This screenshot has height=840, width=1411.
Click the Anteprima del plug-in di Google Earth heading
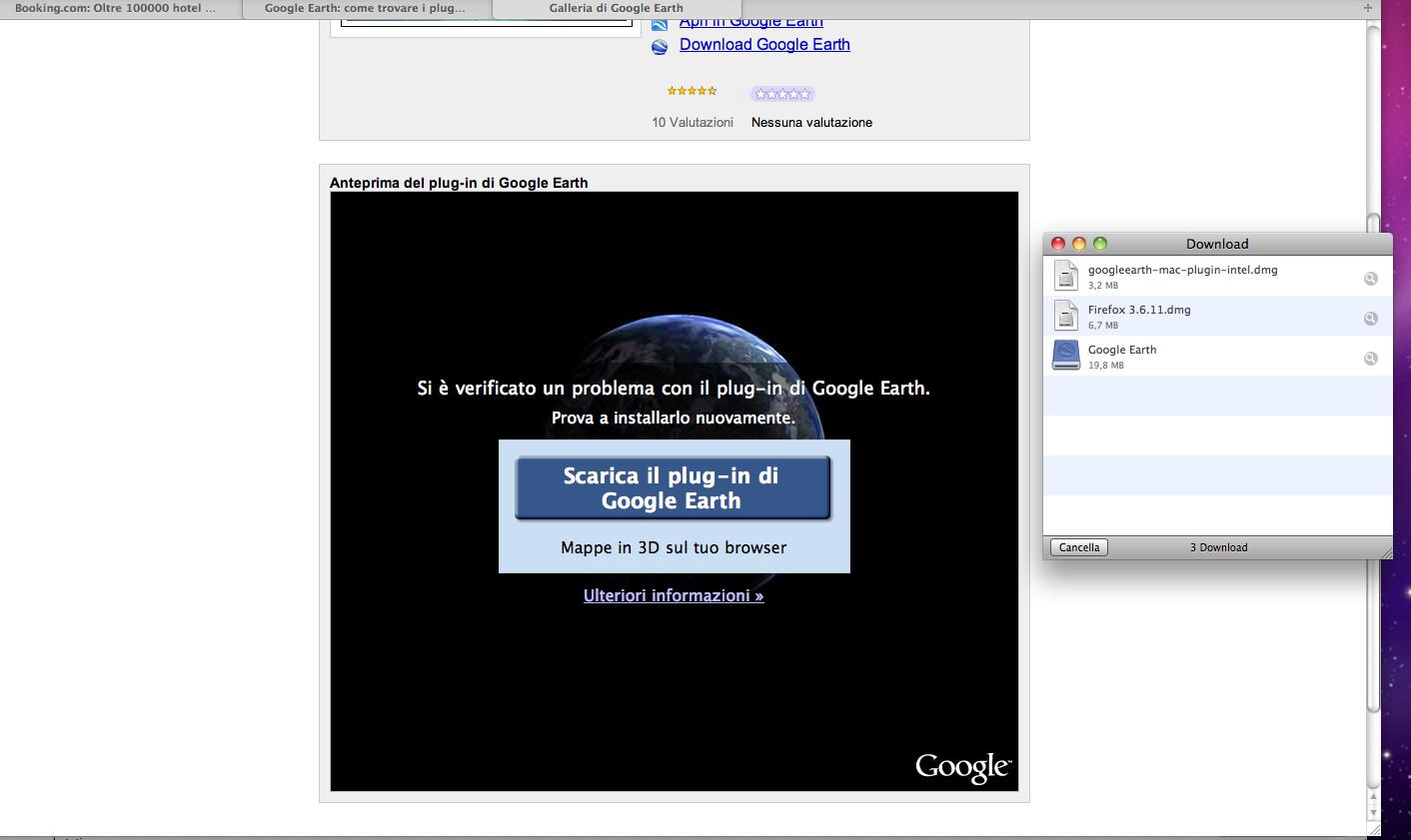tap(459, 183)
